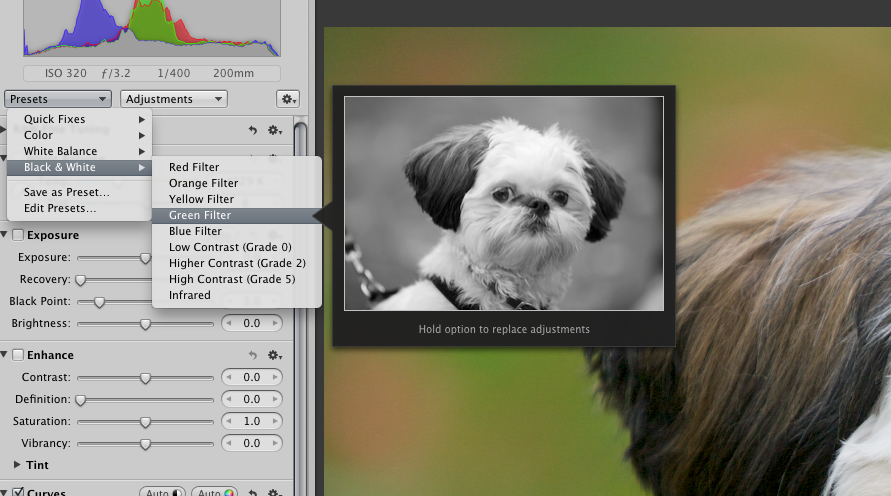Reset the Enhance adjustment with its arrow icon
The image size is (891, 496).
(253, 355)
